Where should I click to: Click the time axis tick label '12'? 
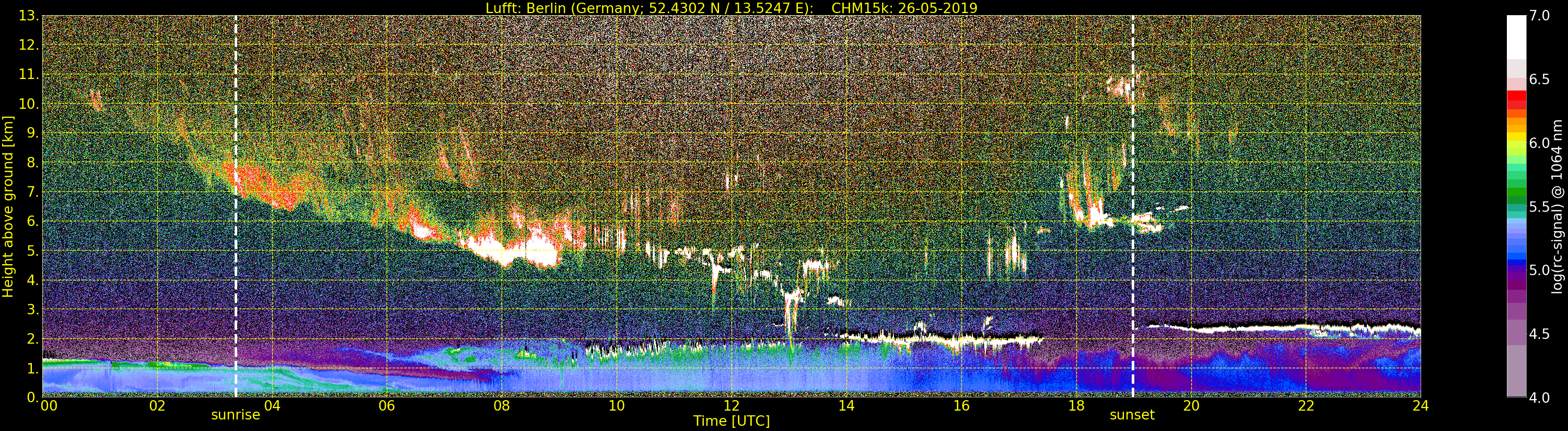click(x=731, y=406)
